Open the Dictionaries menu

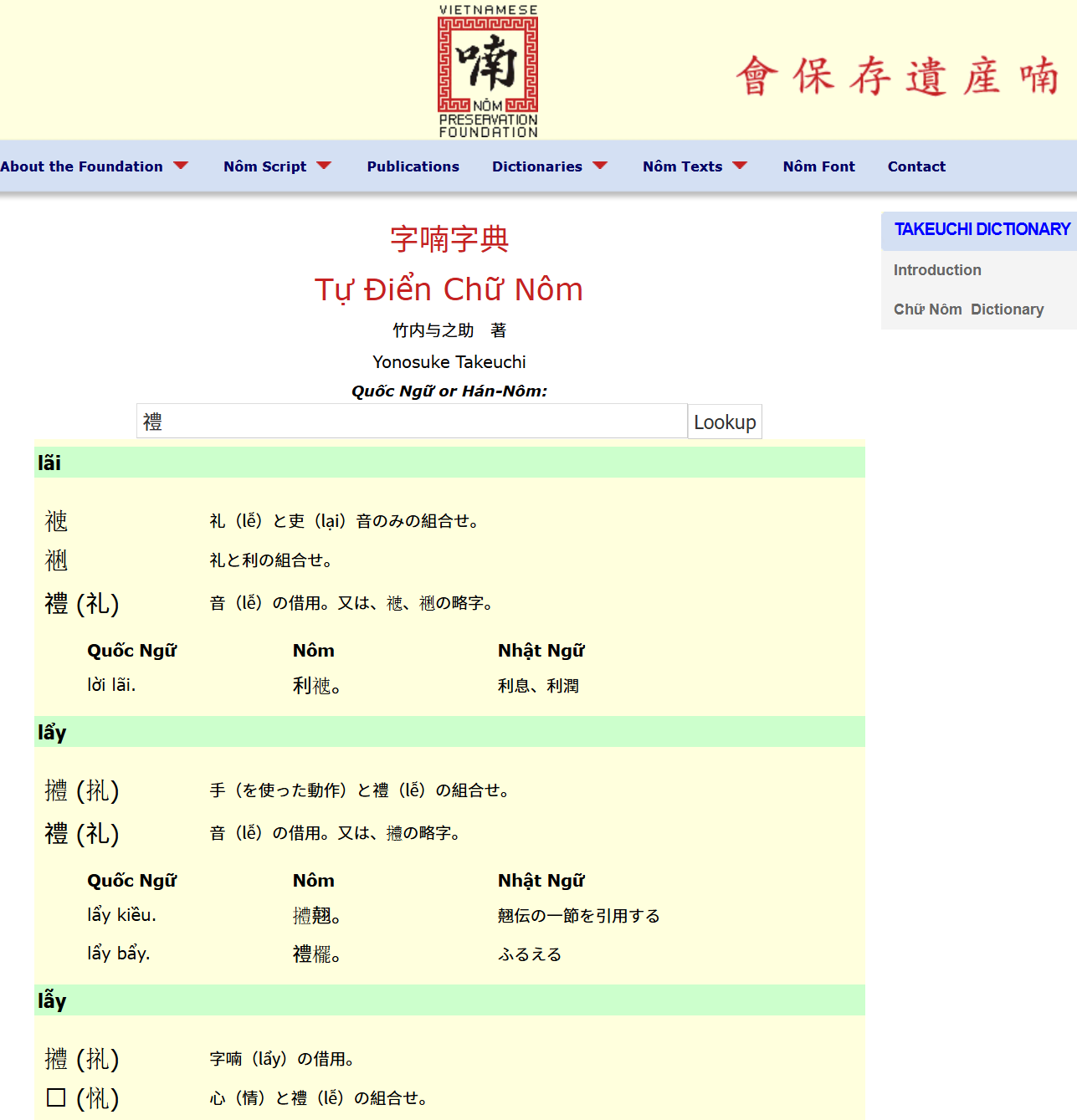pyautogui.click(x=536, y=166)
